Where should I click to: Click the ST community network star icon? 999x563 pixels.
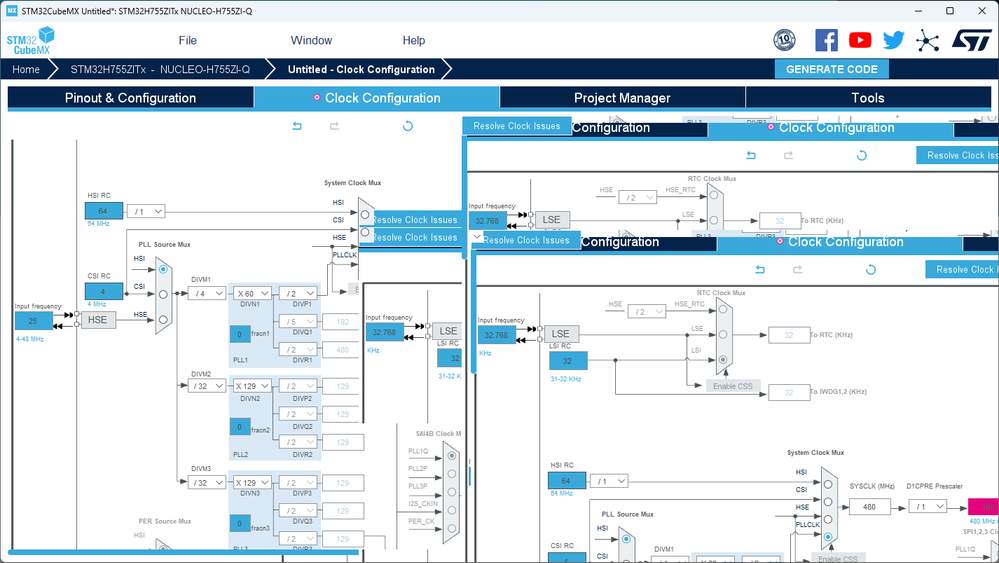(928, 41)
